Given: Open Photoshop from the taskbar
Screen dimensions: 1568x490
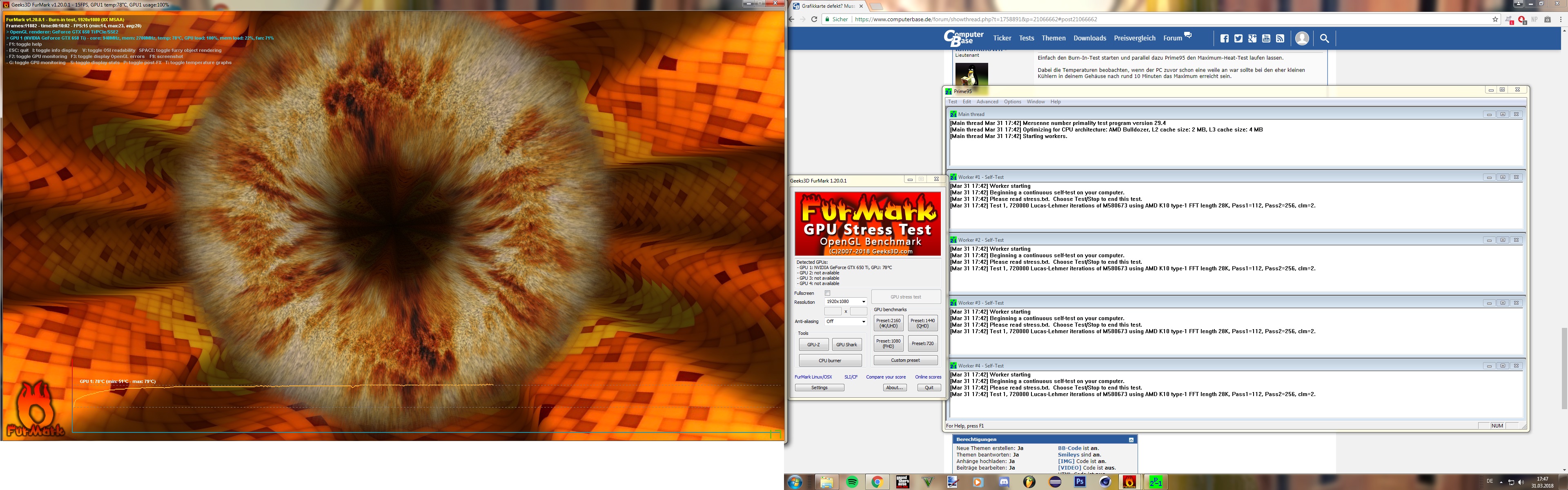Looking at the screenshot, I should pos(1080,482).
